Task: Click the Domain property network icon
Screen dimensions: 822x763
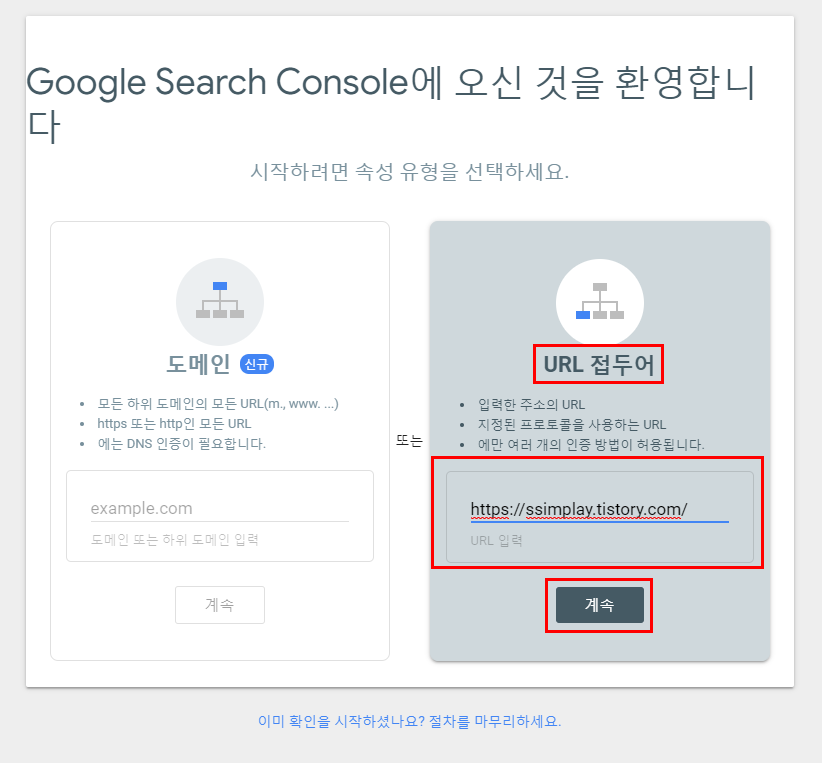Action: [x=220, y=301]
